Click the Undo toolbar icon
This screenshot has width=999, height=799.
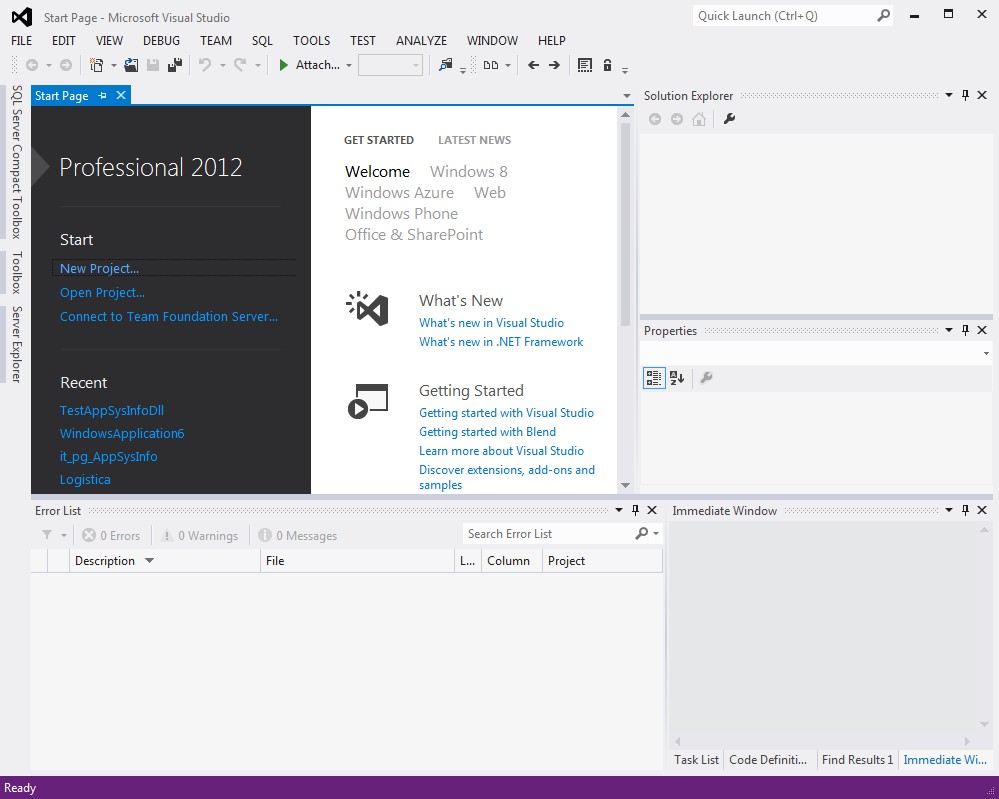click(205, 65)
